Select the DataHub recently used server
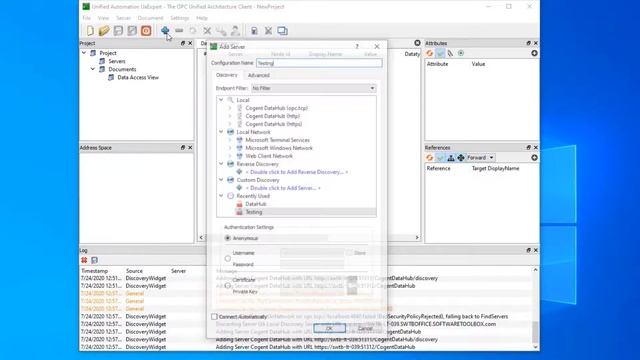The image size is (640, 360). [256, 204]
